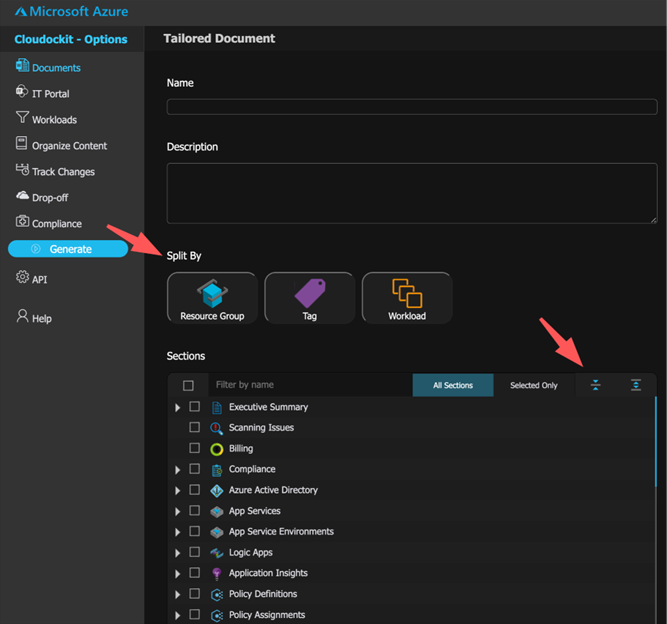Click the App Services icon
Viewport: 667px width, 624px height.
[x=217, y=511]
